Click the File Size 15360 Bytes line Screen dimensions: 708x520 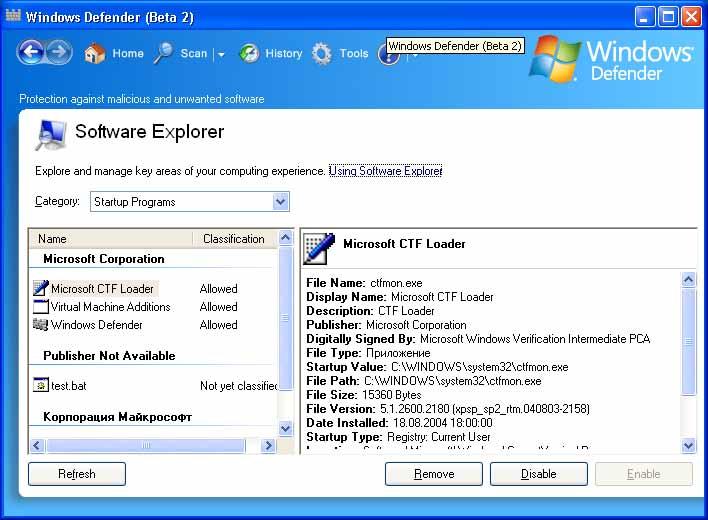pos(364,395)
